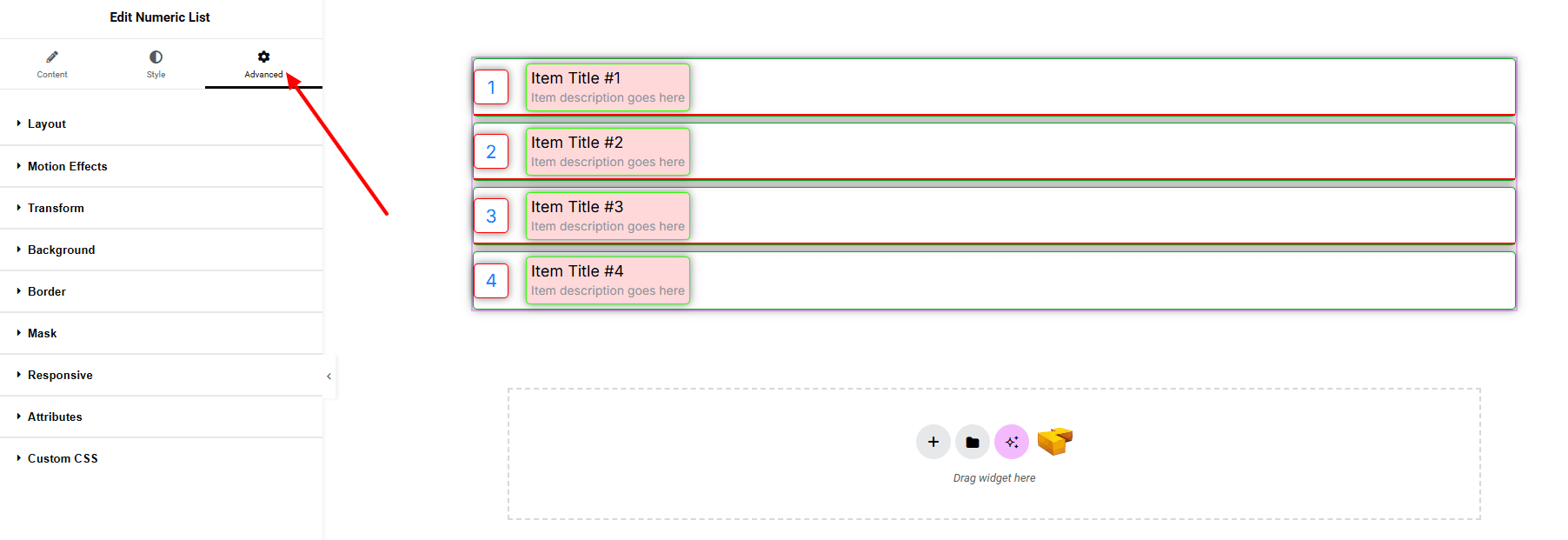Expand the Responsive section

point(60,375)
